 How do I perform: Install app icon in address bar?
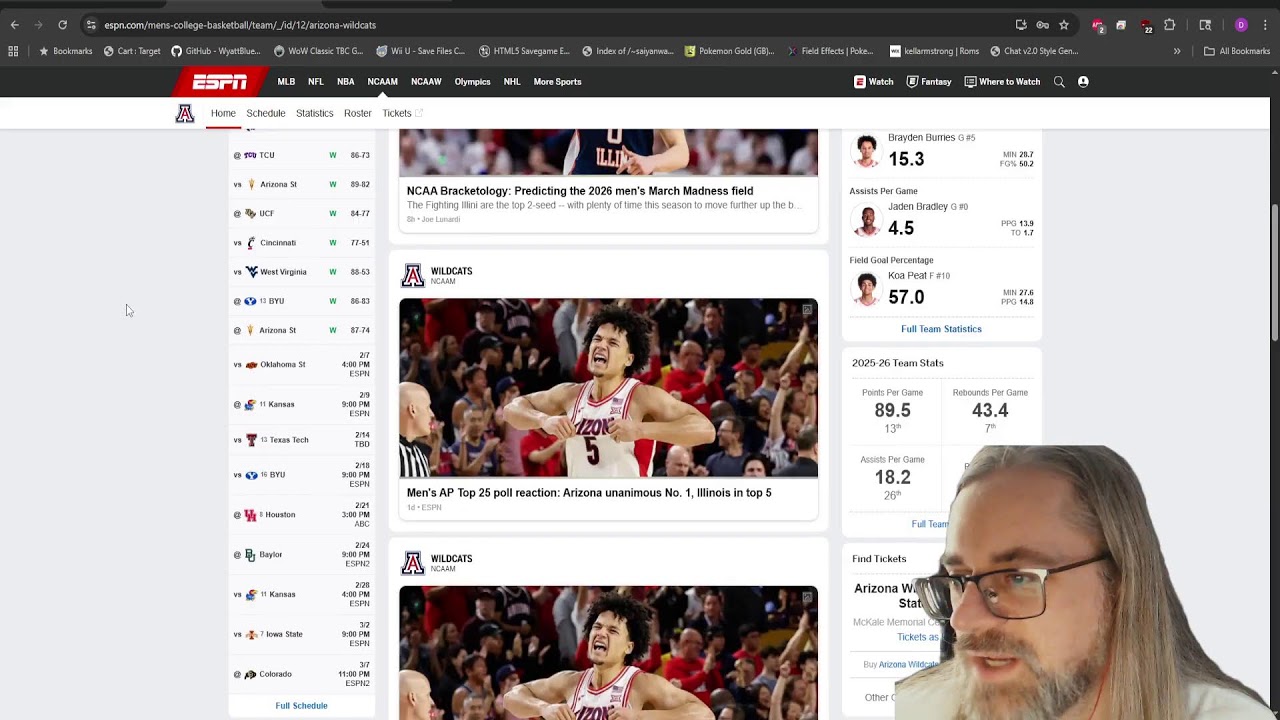click(1021, 25)
